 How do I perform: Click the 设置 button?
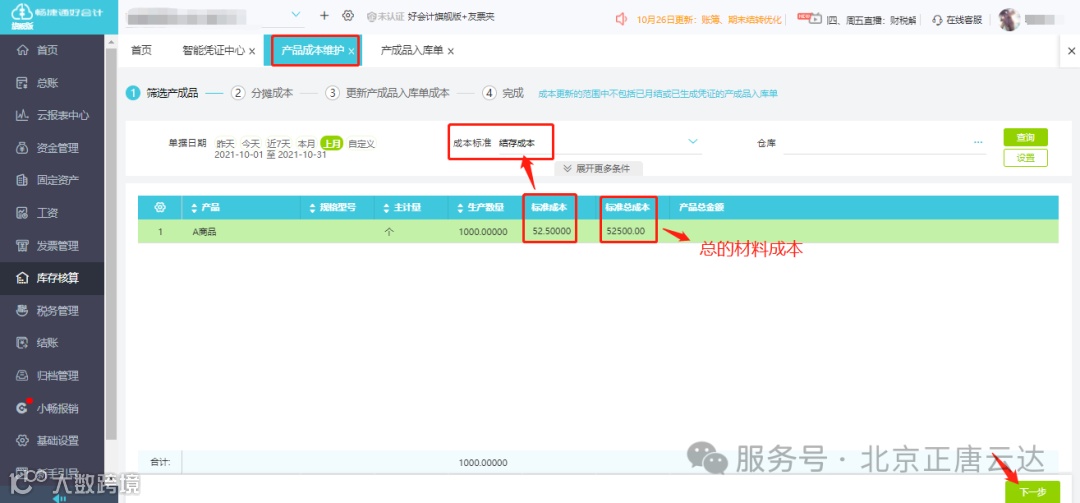pos(1026,158)
